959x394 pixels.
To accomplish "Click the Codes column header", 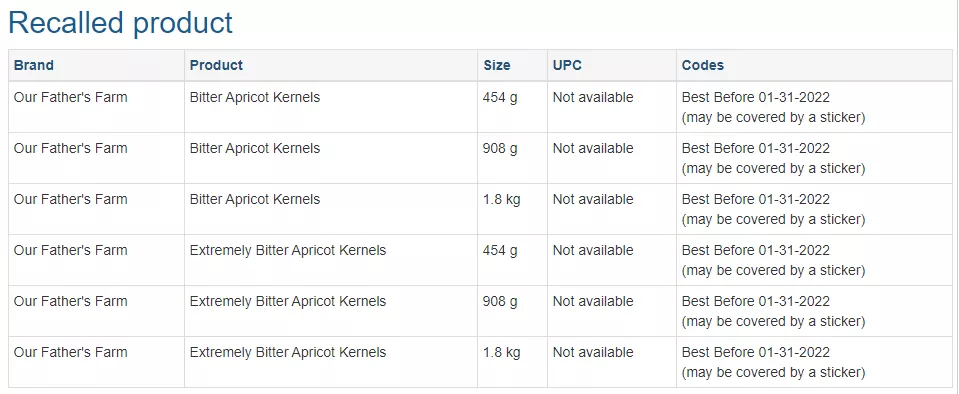I will tap(703, 65).
